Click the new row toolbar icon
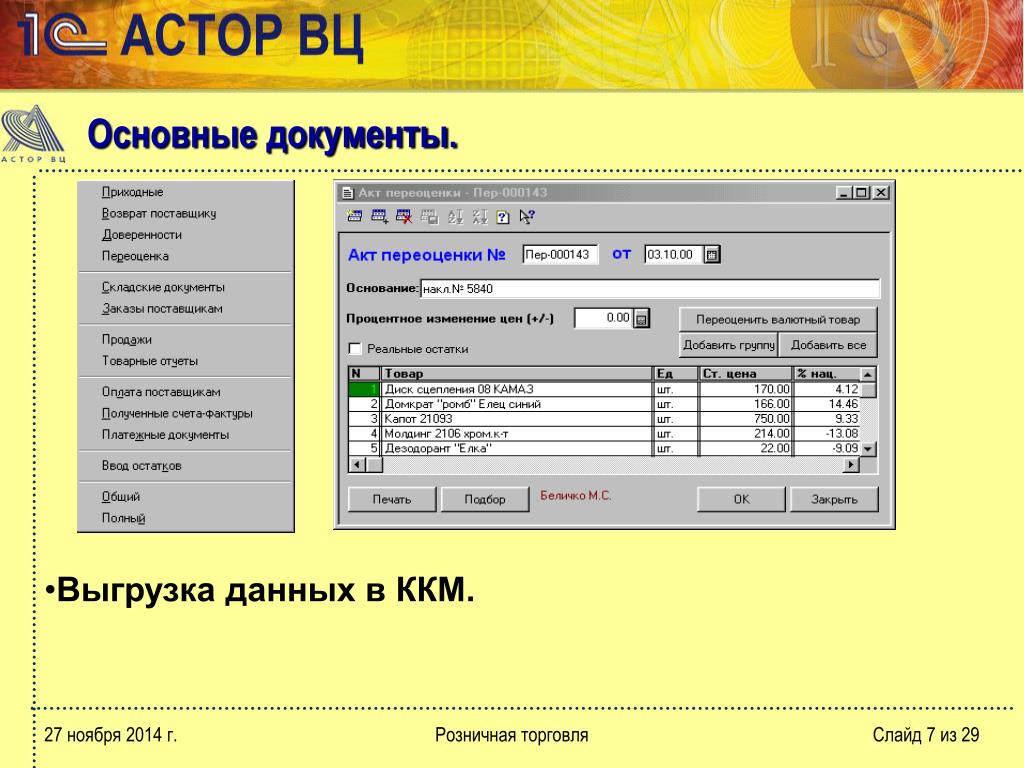Viewport: 1024px width, 768px height. click(355, 216)
